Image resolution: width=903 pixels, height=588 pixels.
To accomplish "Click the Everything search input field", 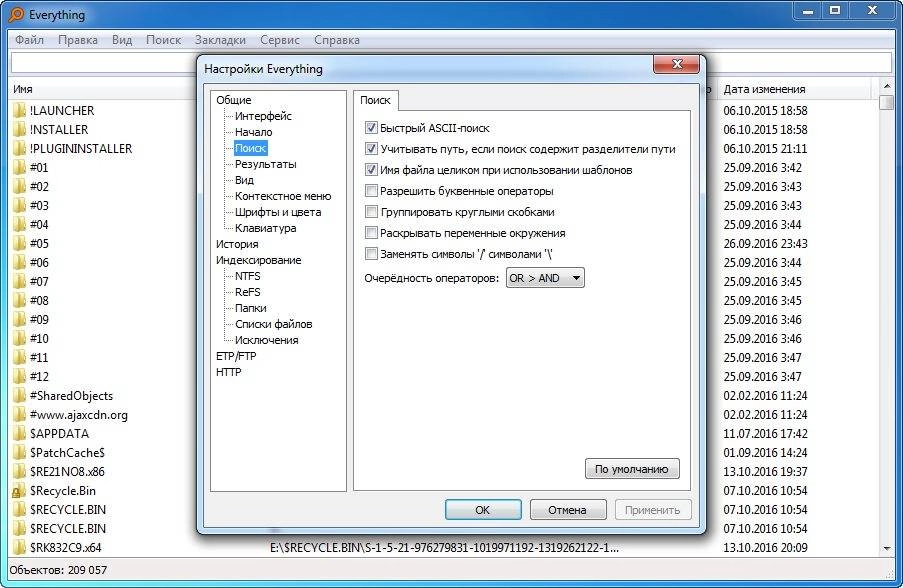I will point(452,63).
